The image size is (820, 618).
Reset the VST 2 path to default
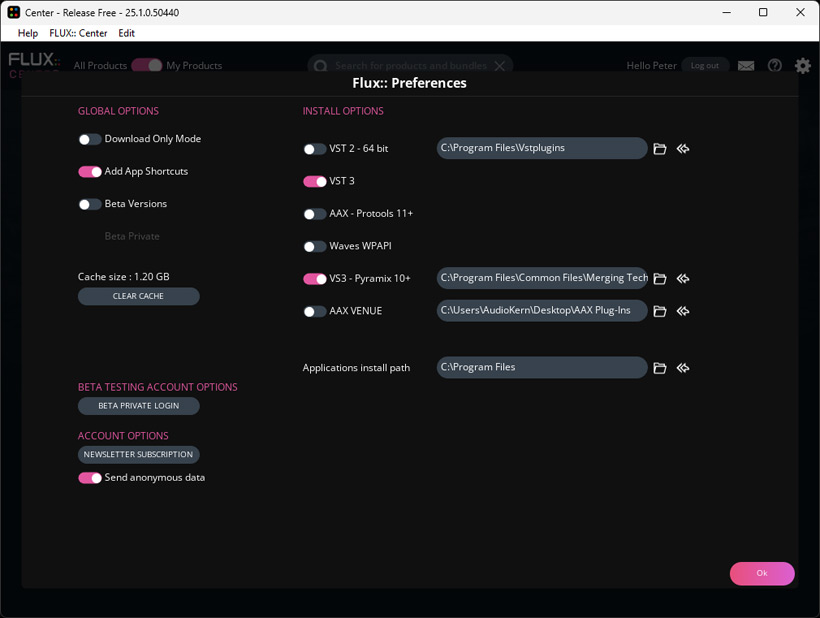point(682,149)
